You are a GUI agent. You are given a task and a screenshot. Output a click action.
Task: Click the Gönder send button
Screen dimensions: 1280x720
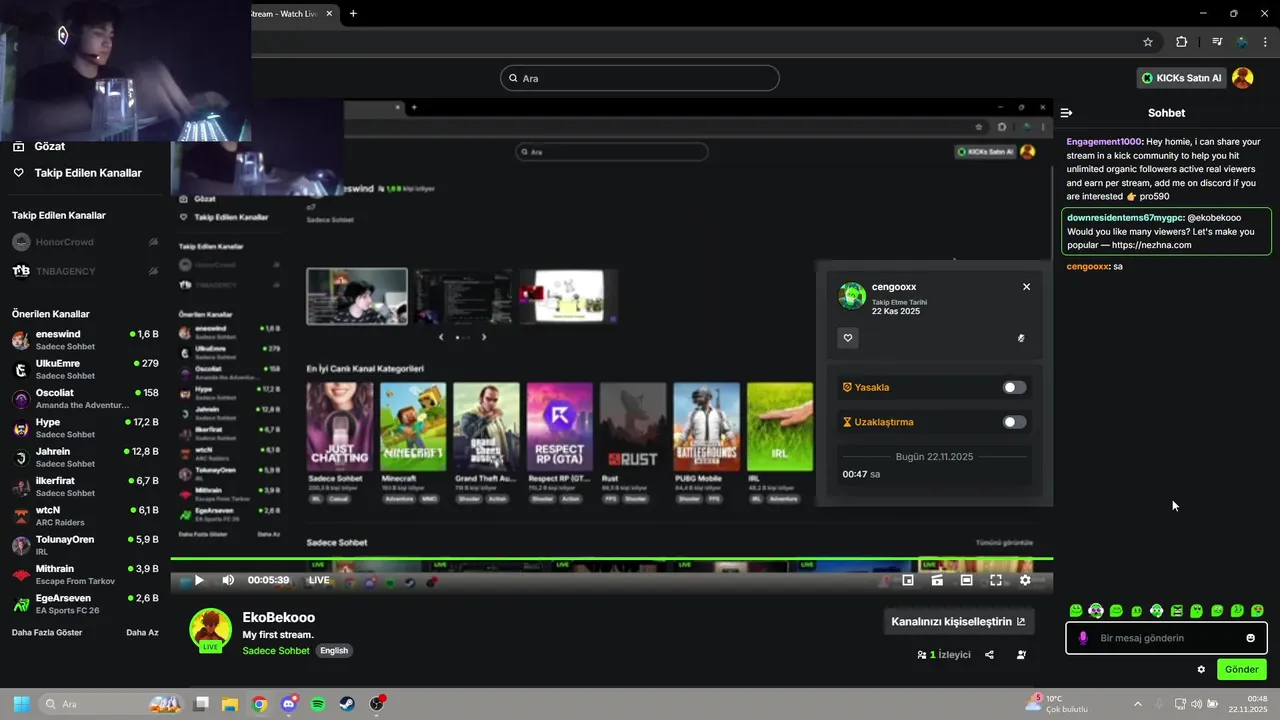tap(1241, 669)
